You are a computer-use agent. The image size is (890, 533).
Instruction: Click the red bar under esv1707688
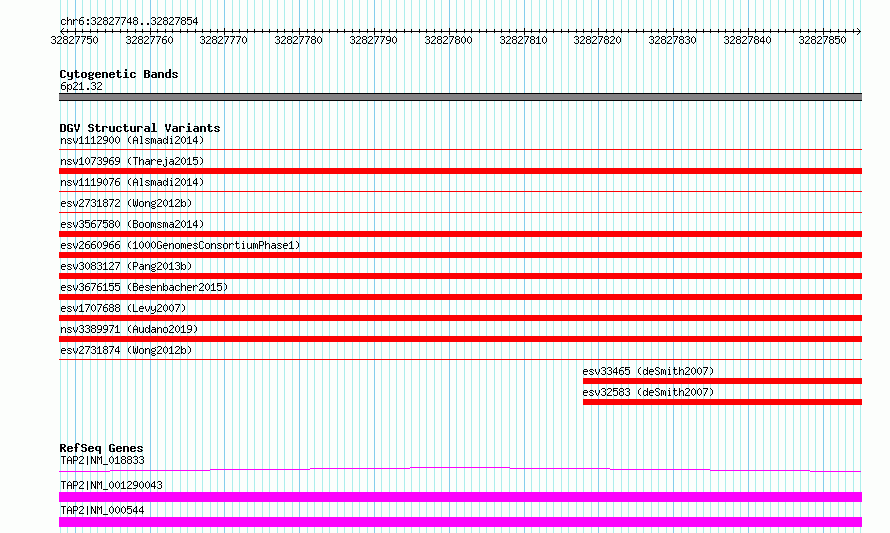[460, 318]
